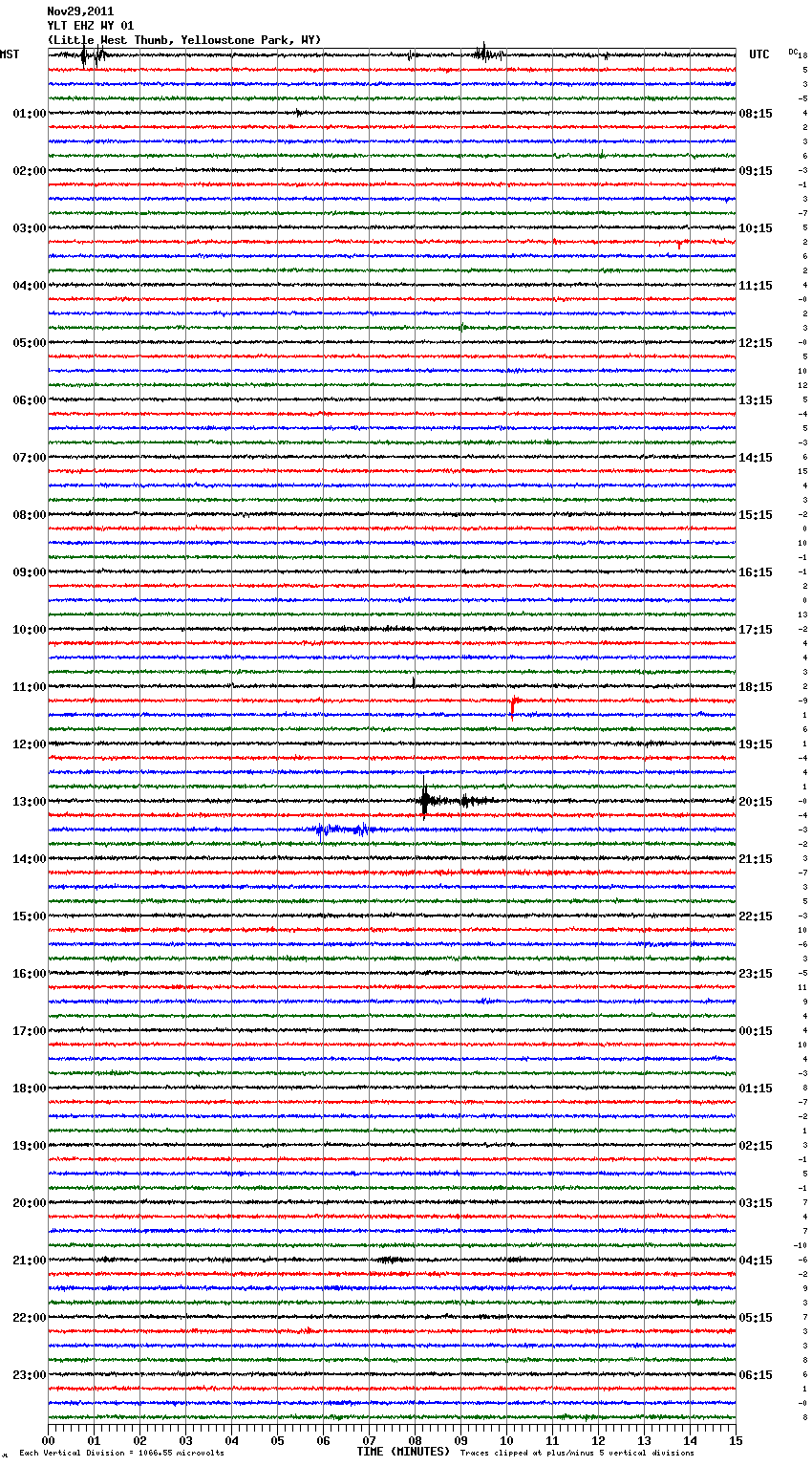This screenshot has height=1466, width=812.
Task: Select the station code YLT EHZ WY 01
Action: [91, 26]
